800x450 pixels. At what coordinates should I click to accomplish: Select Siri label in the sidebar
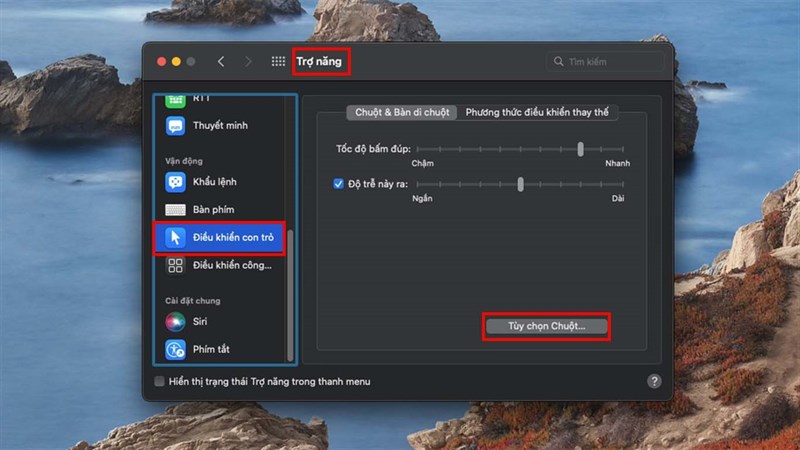point(200,321)
